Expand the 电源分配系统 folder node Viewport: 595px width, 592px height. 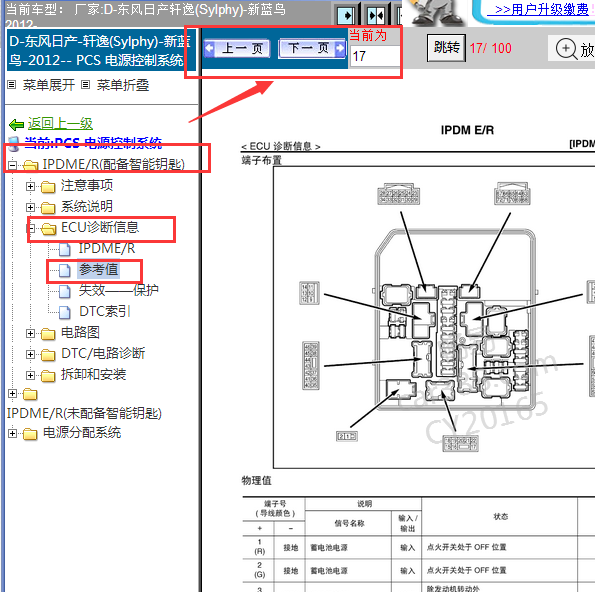(12, 433)
